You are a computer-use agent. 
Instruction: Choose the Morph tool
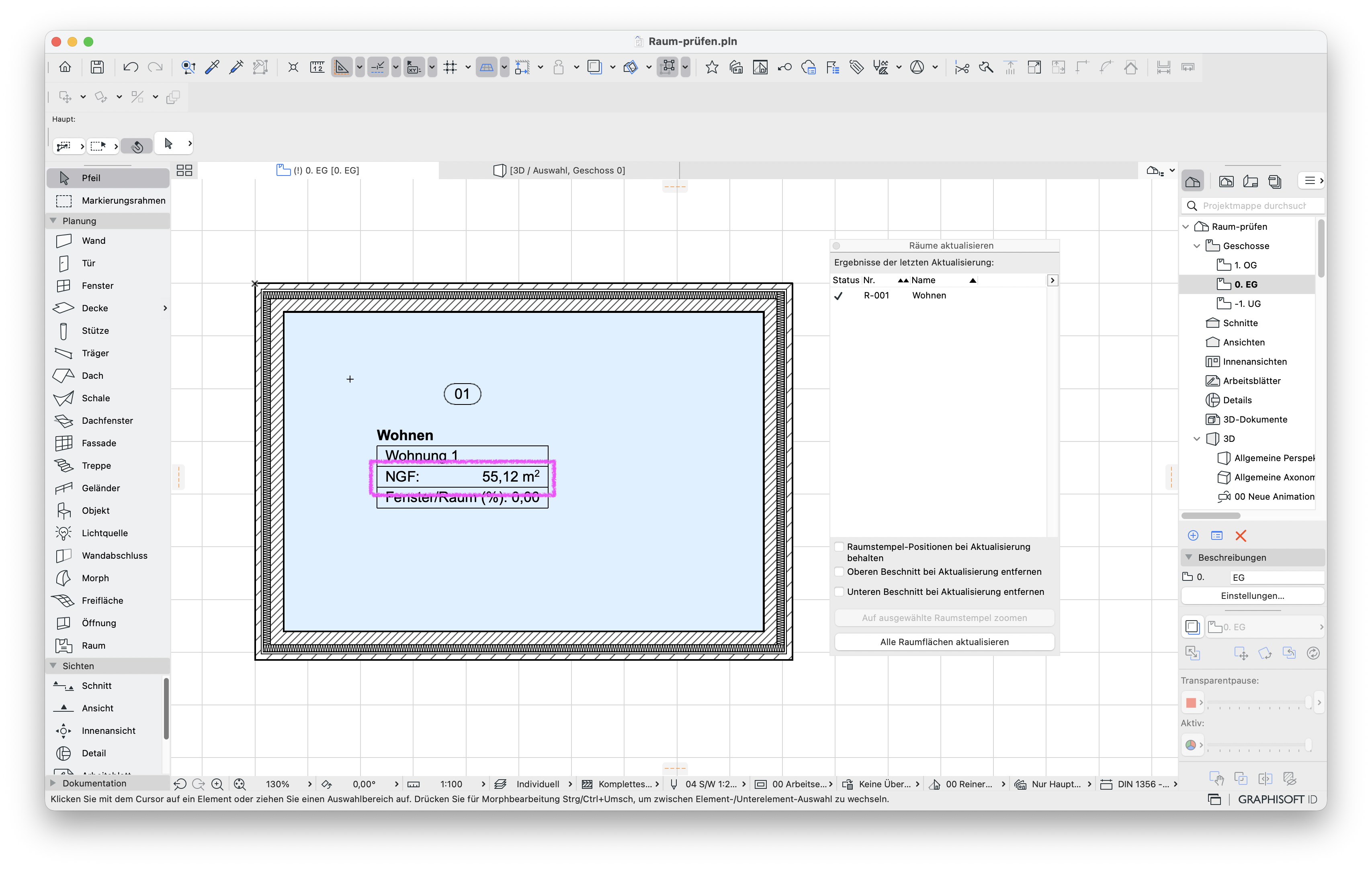coord(108,578)
